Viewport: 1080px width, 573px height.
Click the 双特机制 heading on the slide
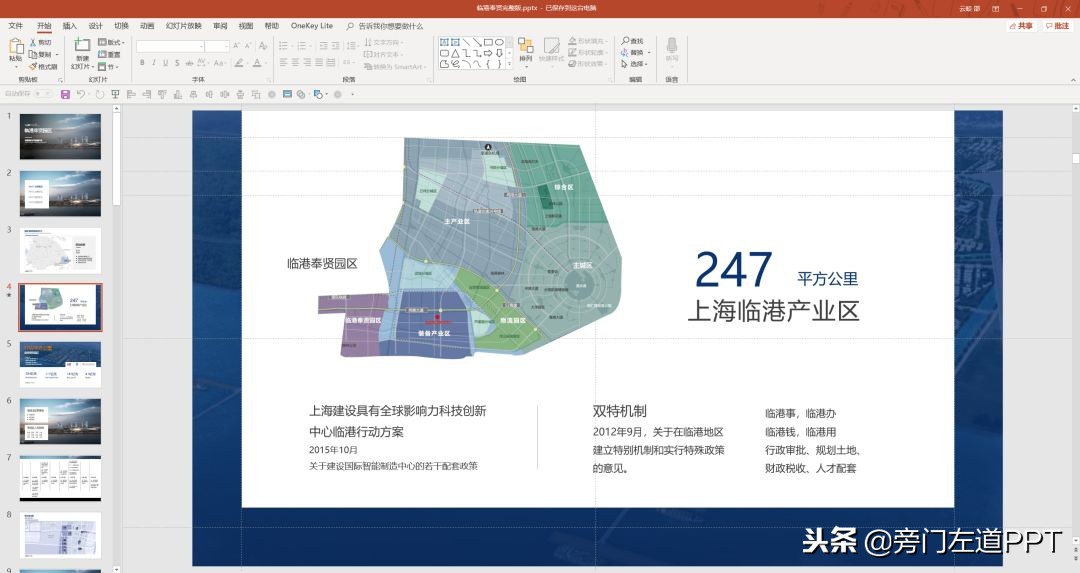tap(619, 411)
